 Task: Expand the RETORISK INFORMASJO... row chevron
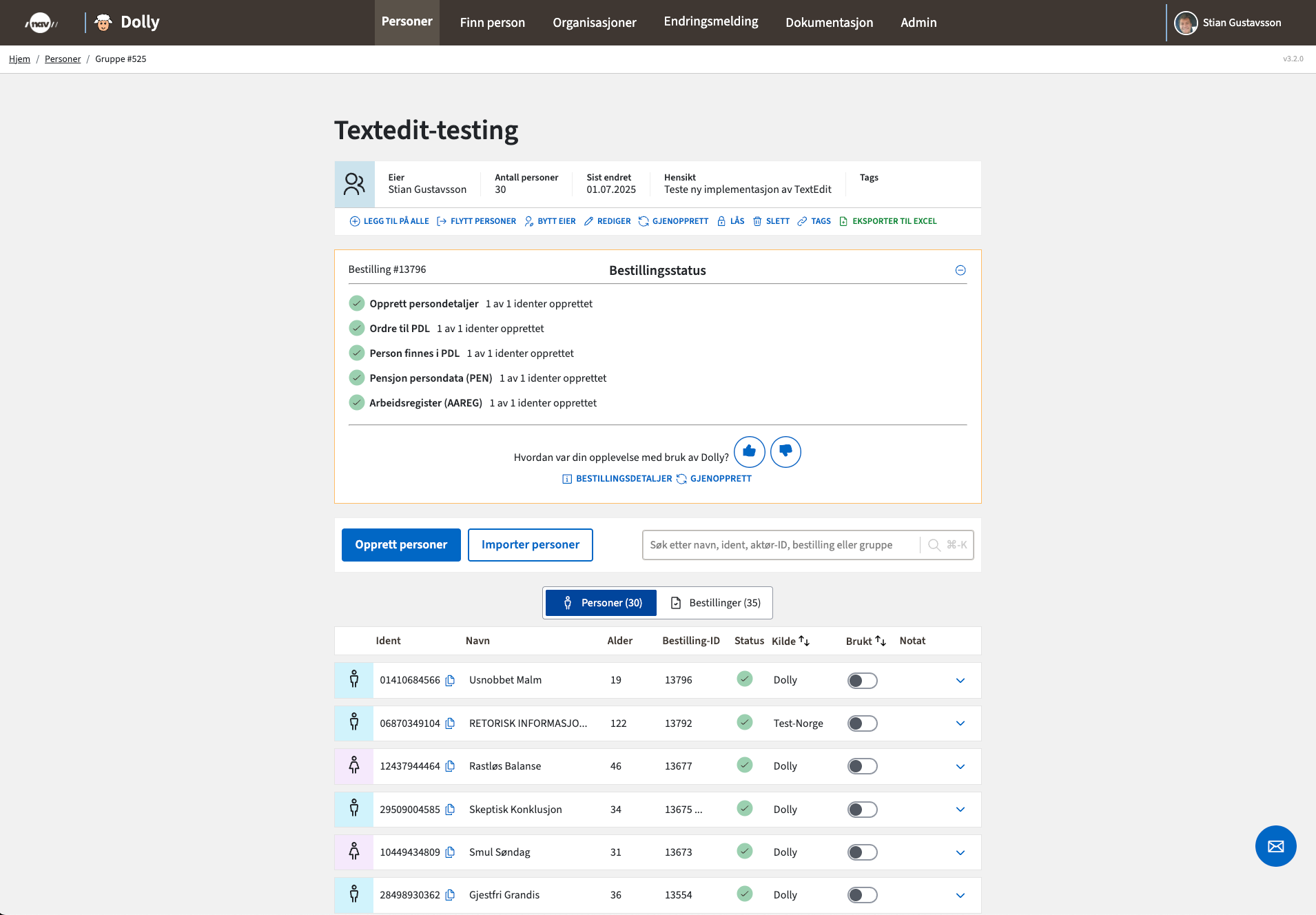point(960,723)
